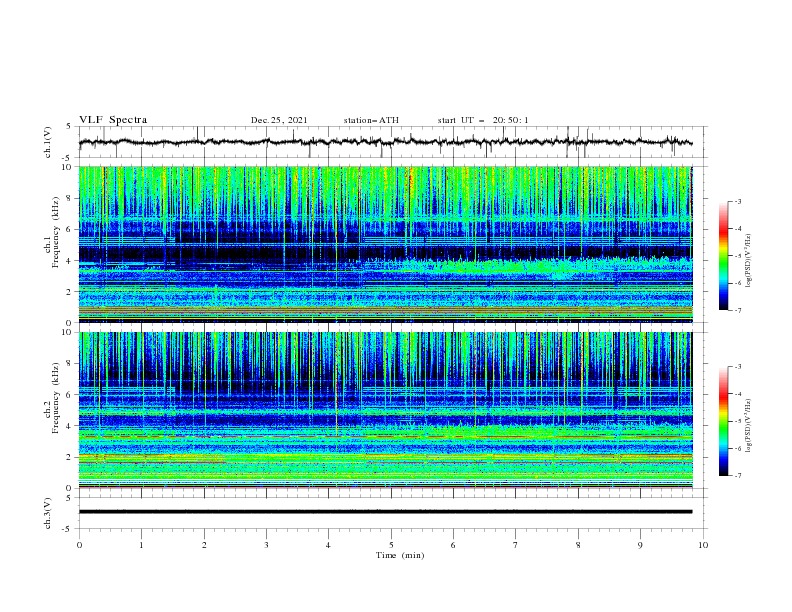792x612 pixels.
Task: Click the 'ch.3(V)' waveform axis label
Action: [47, 513]
